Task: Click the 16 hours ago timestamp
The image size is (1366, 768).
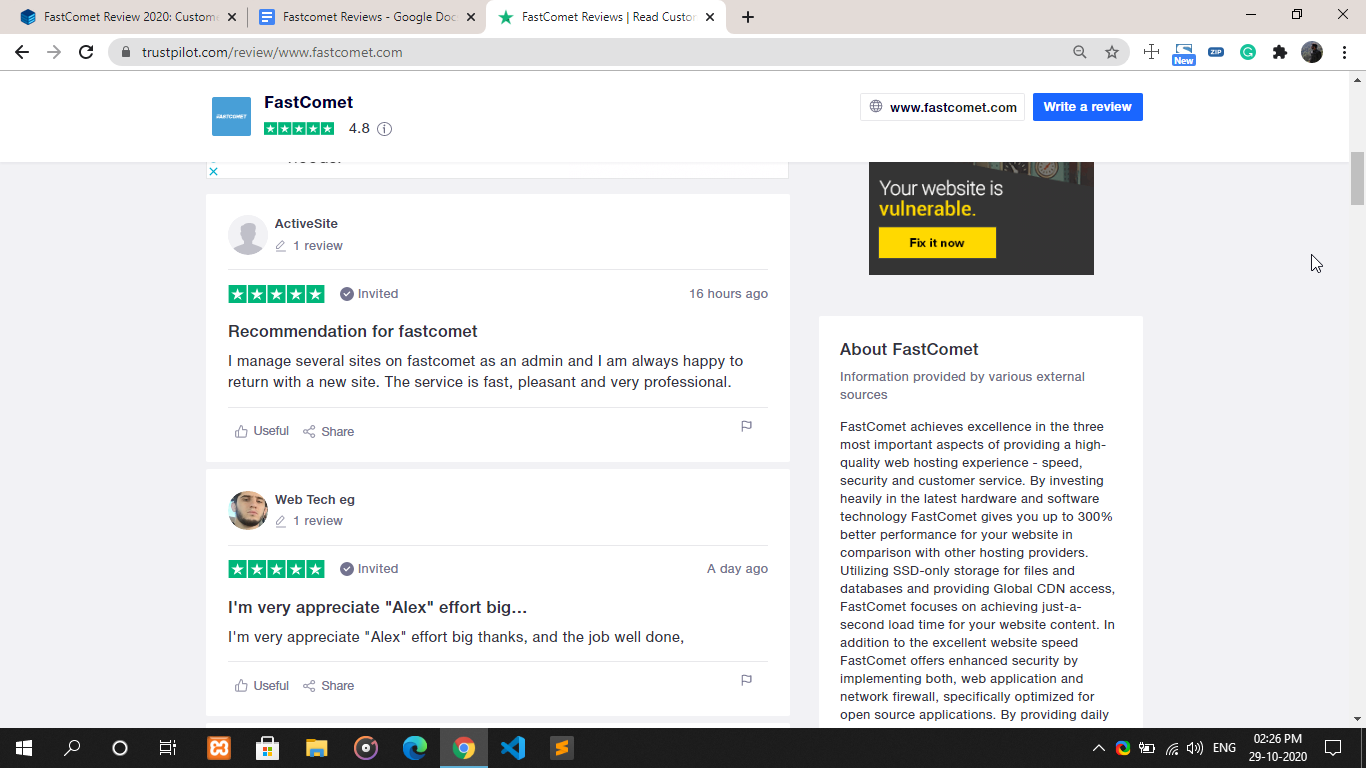Action: coord(728,294)
